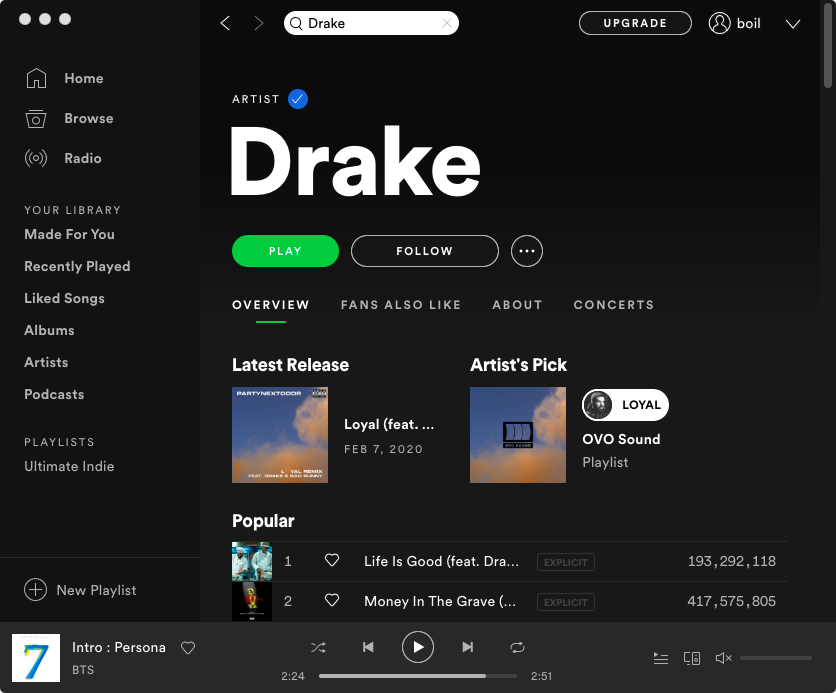The image size is (836, 693).
Task: Like the track Money In The Grave
Action: tap(332, 600)
